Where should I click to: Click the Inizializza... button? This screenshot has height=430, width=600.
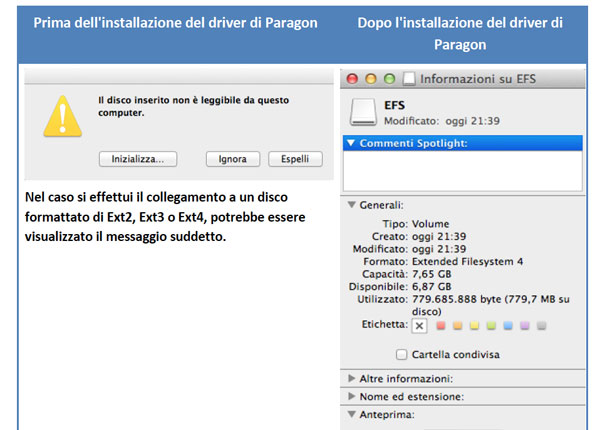(138, 159)
